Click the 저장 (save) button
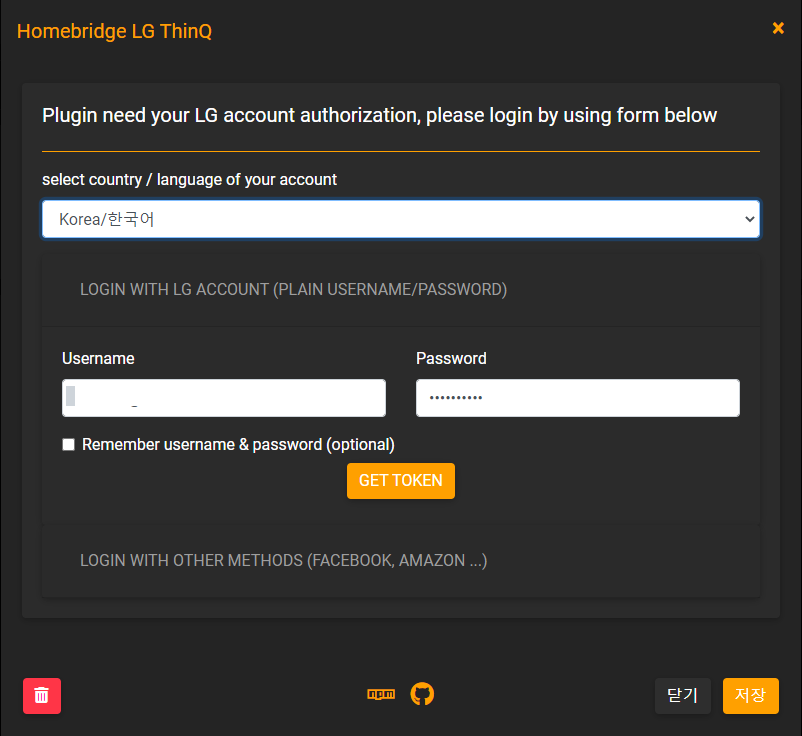Image resolution: width=802 pixels, height=736 pixels. click(x=750, y=696)
